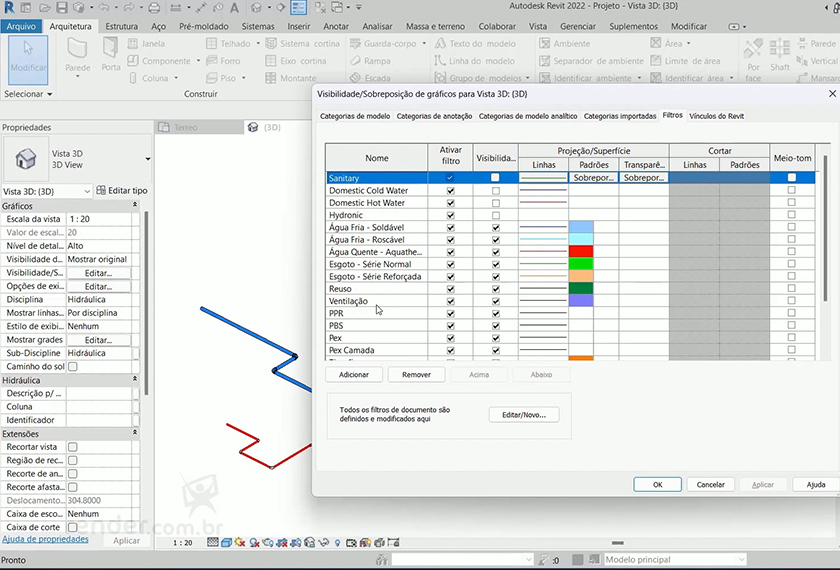This screenshot has height=570, width=840.
Task: Click red pattern swatch for Água Quente
Action: [x=581, y=252]
